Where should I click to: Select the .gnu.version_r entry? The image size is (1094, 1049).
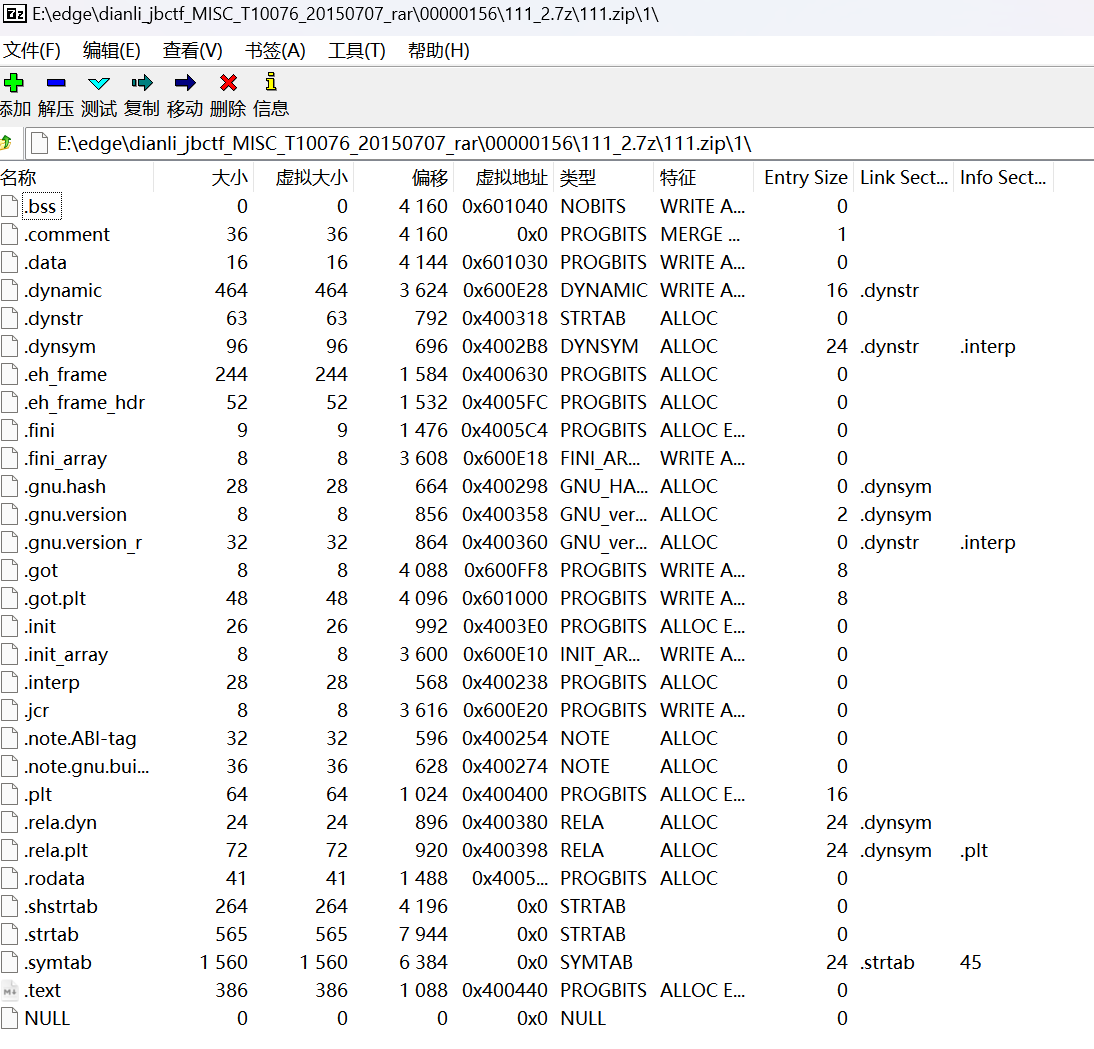[x=83, y=543]
